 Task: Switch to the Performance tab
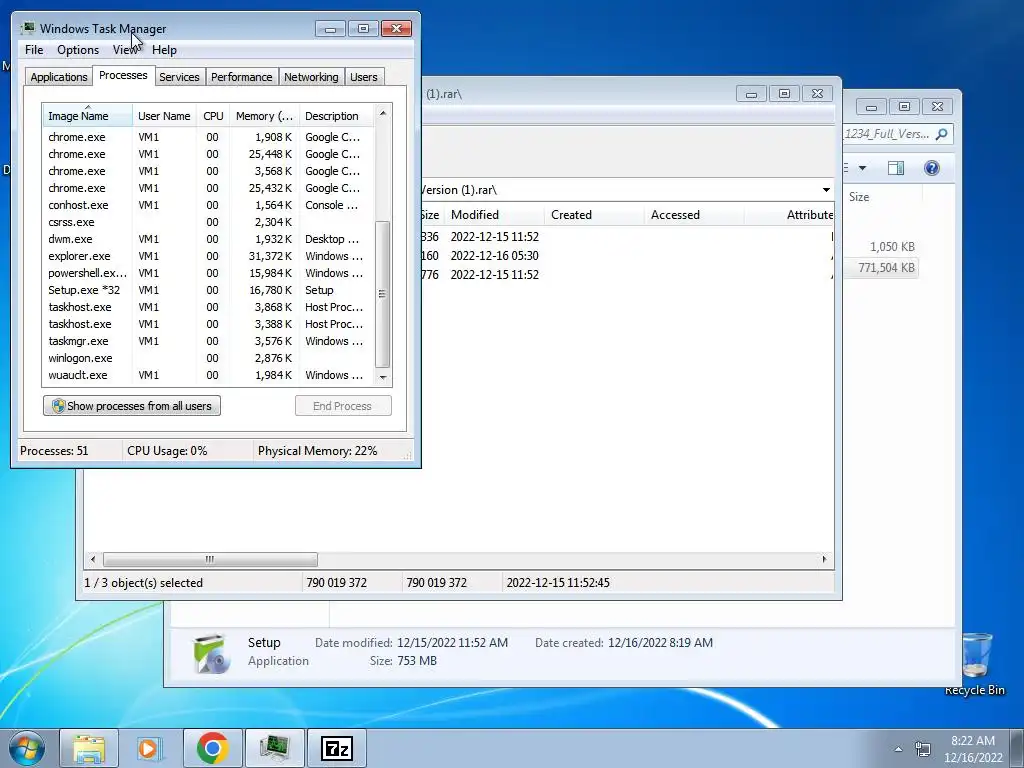click(x=241, y=77)
